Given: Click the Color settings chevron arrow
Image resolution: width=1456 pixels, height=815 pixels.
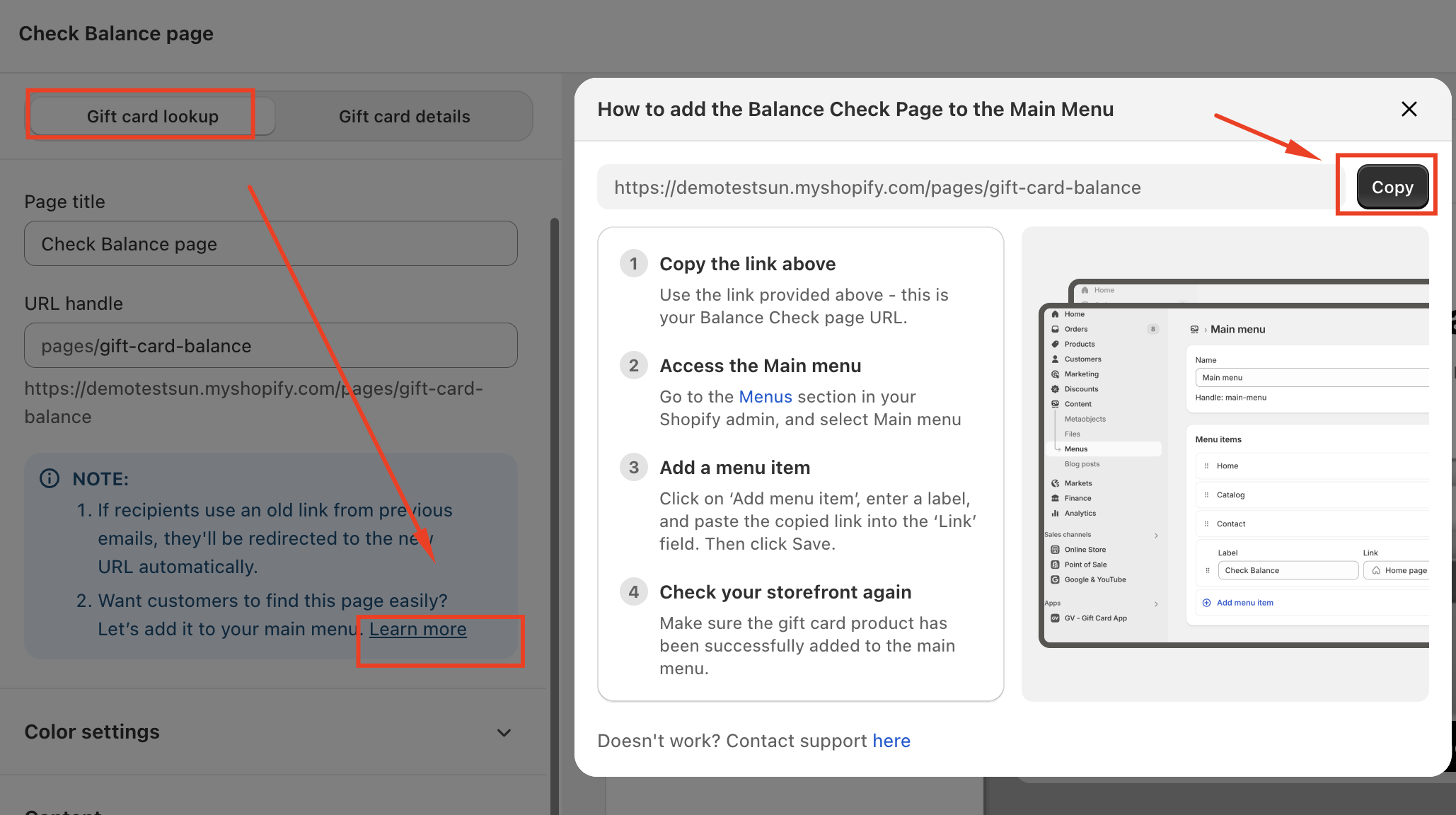Looking at the screenshot, I should point(504,732).
